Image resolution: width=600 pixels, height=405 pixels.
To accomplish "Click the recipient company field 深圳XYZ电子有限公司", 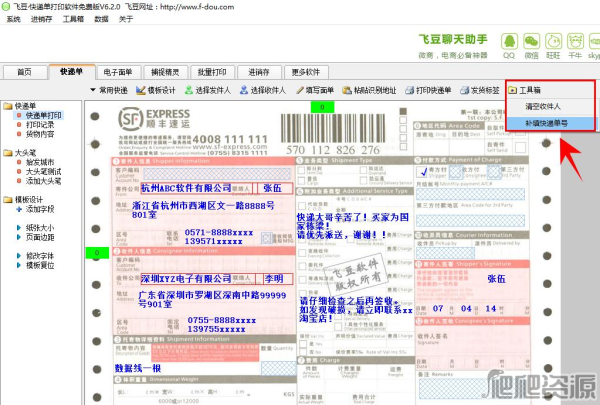I will click(x=186, y=279).
